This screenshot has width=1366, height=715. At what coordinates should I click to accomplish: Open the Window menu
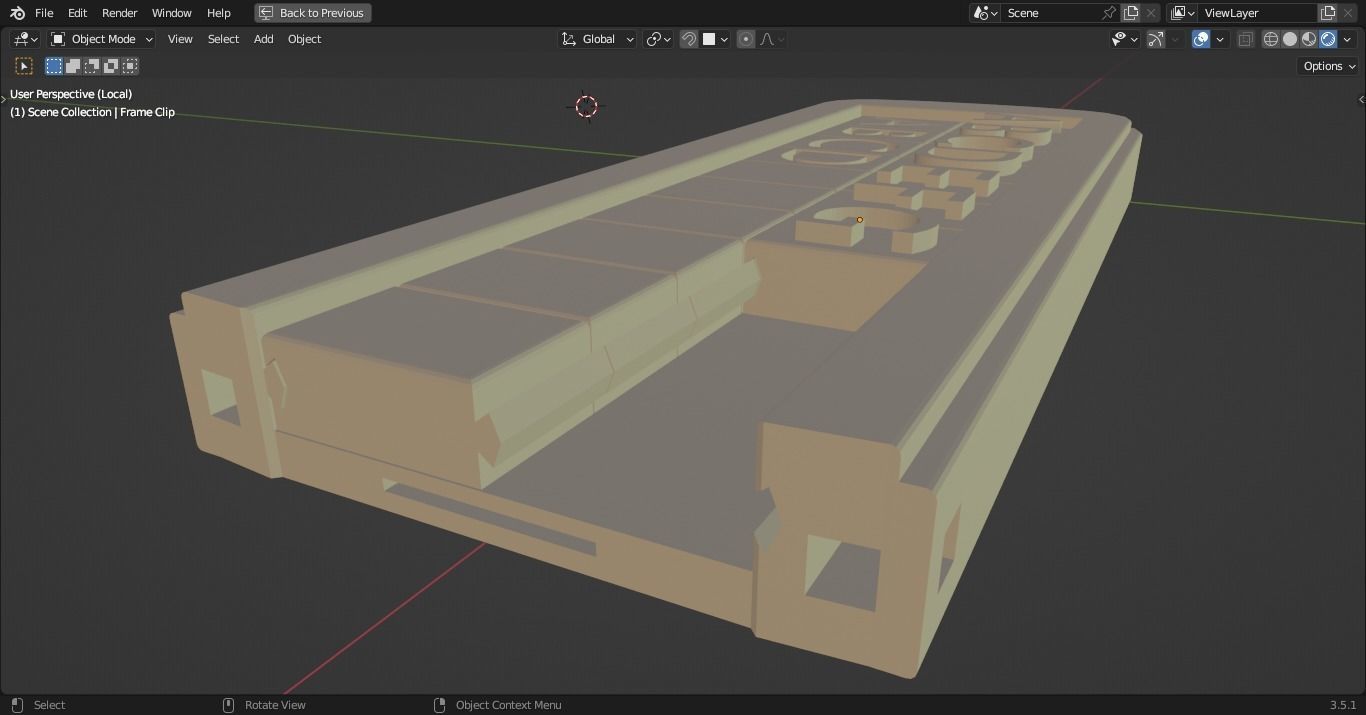[171, 13]
